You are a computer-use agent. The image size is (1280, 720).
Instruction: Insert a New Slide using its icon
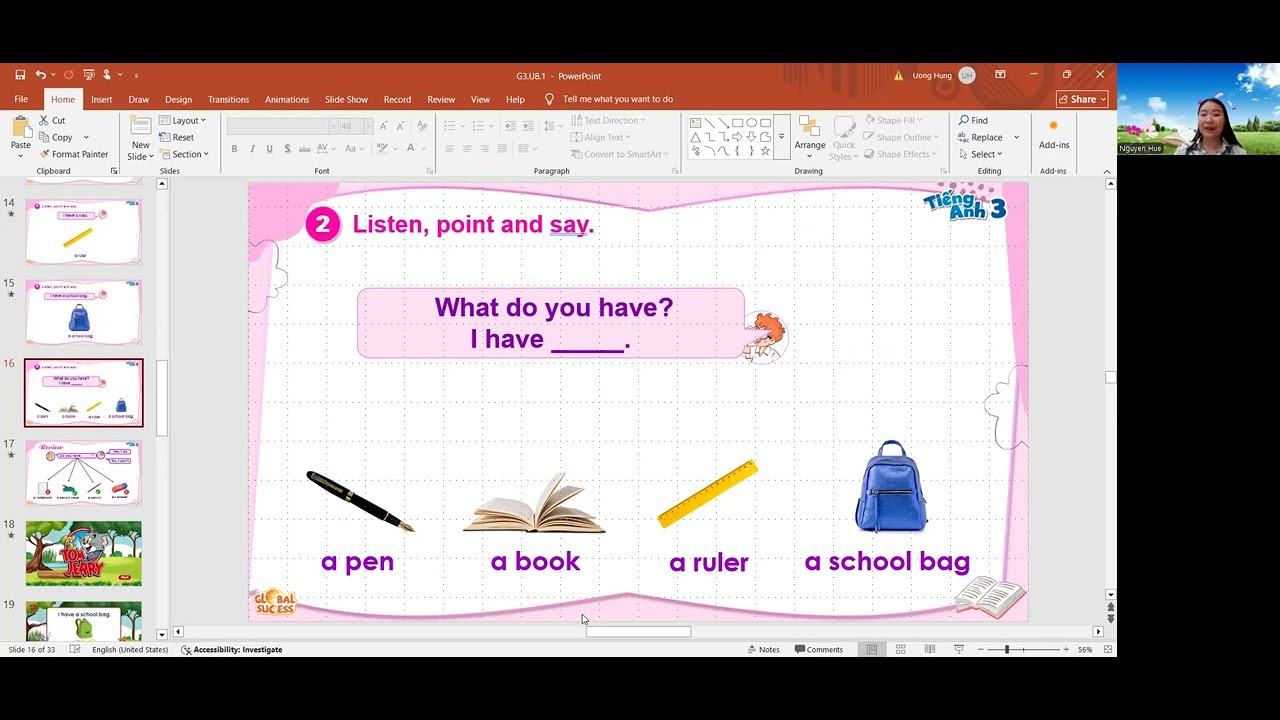pyautogui.click(x=140, y=126)
